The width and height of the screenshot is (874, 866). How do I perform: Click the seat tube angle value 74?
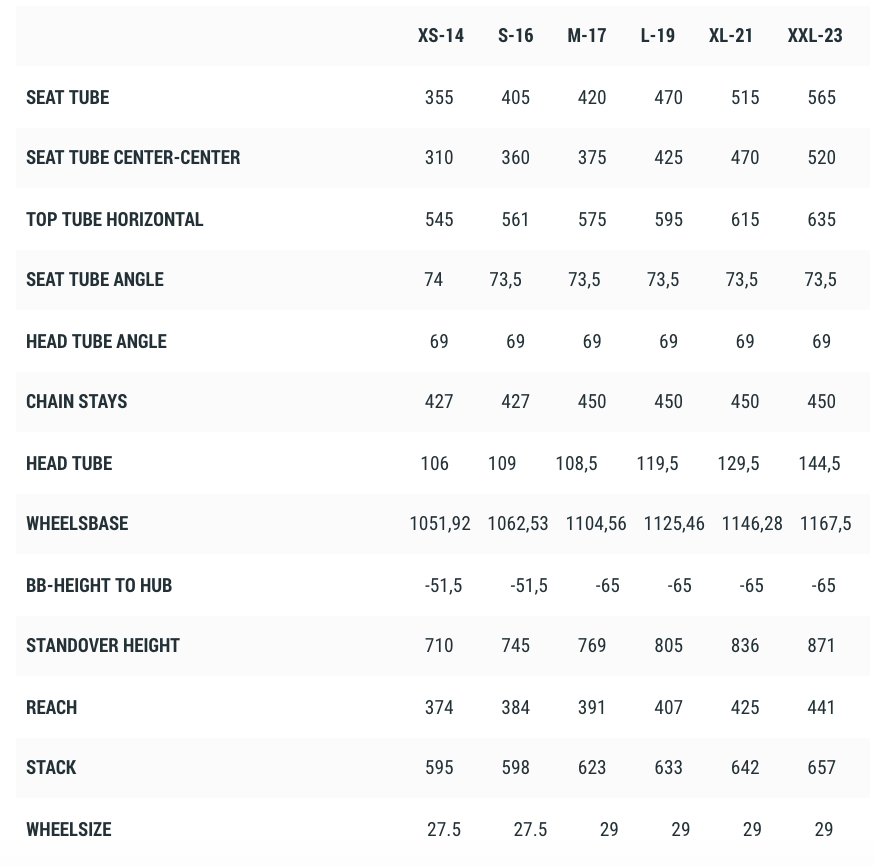(x=433, y=280)
